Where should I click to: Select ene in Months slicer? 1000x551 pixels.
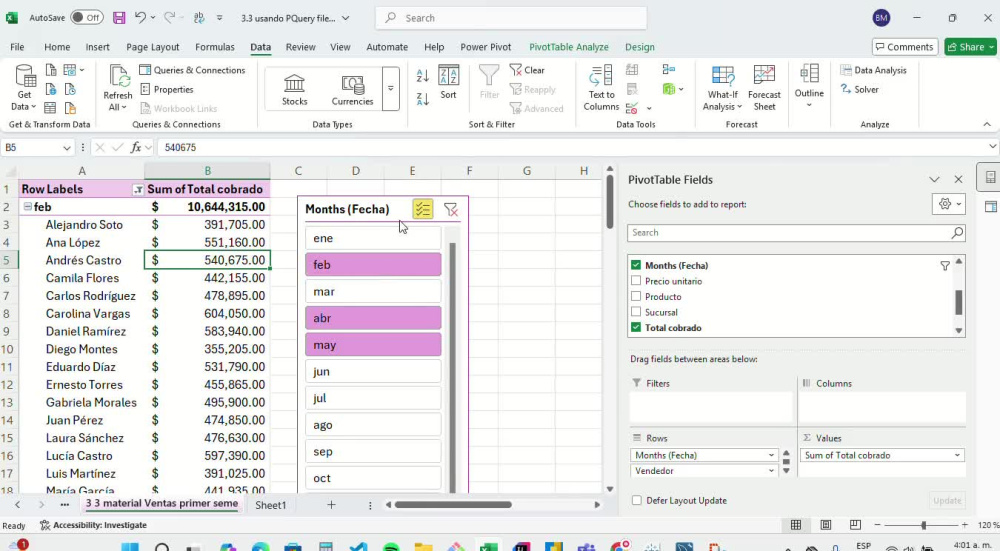point(373,238)
